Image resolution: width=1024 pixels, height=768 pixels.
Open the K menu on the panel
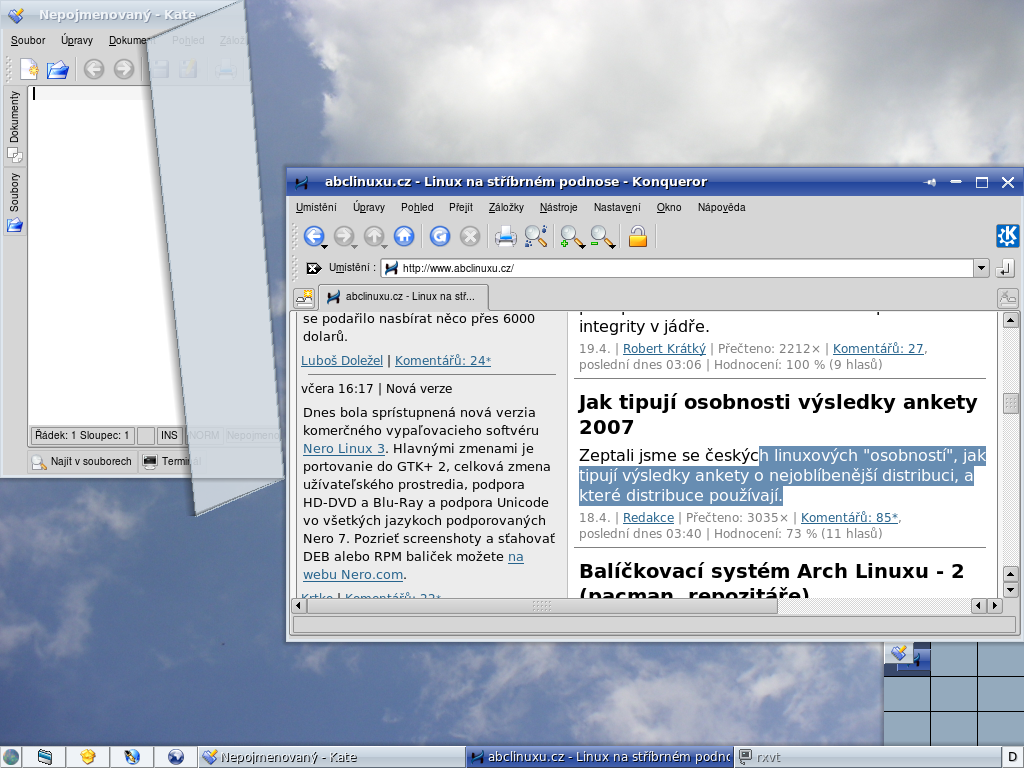point(11,757)
